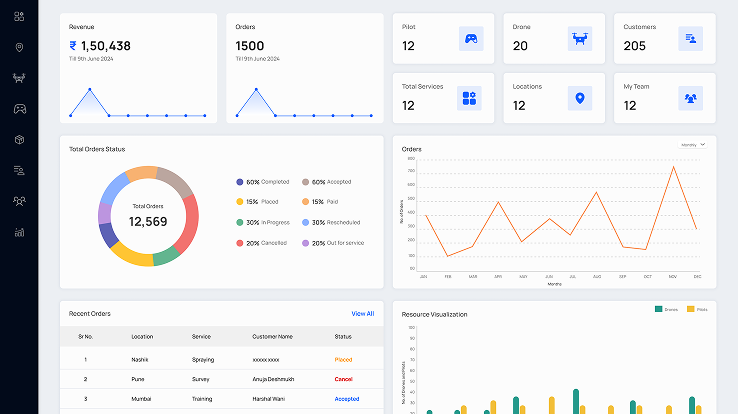Click the orders sparkline peak point
Screen dimensions: 738x414
[x=256, y=89]
